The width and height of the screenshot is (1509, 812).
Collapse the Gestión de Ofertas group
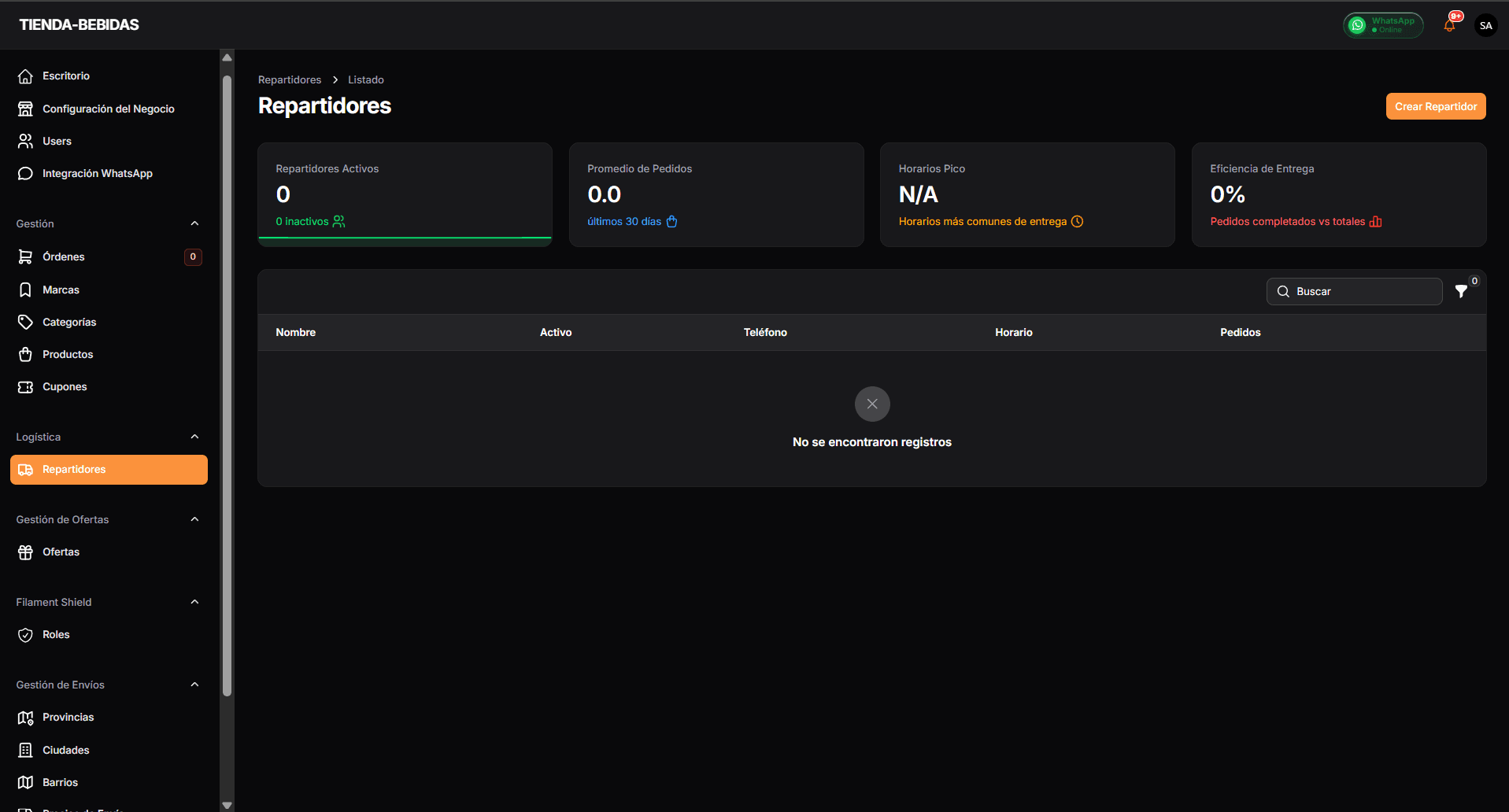(x=194, y=519)
